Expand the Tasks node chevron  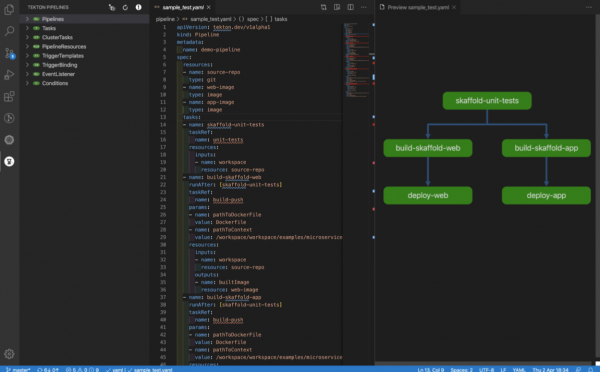tap(27, 28)
